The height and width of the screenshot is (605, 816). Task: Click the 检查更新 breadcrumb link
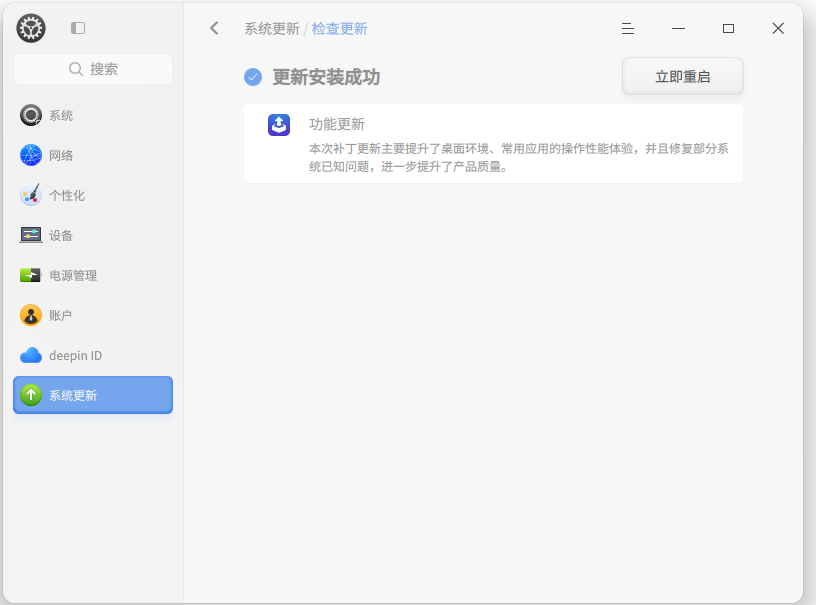pos(339,29)
